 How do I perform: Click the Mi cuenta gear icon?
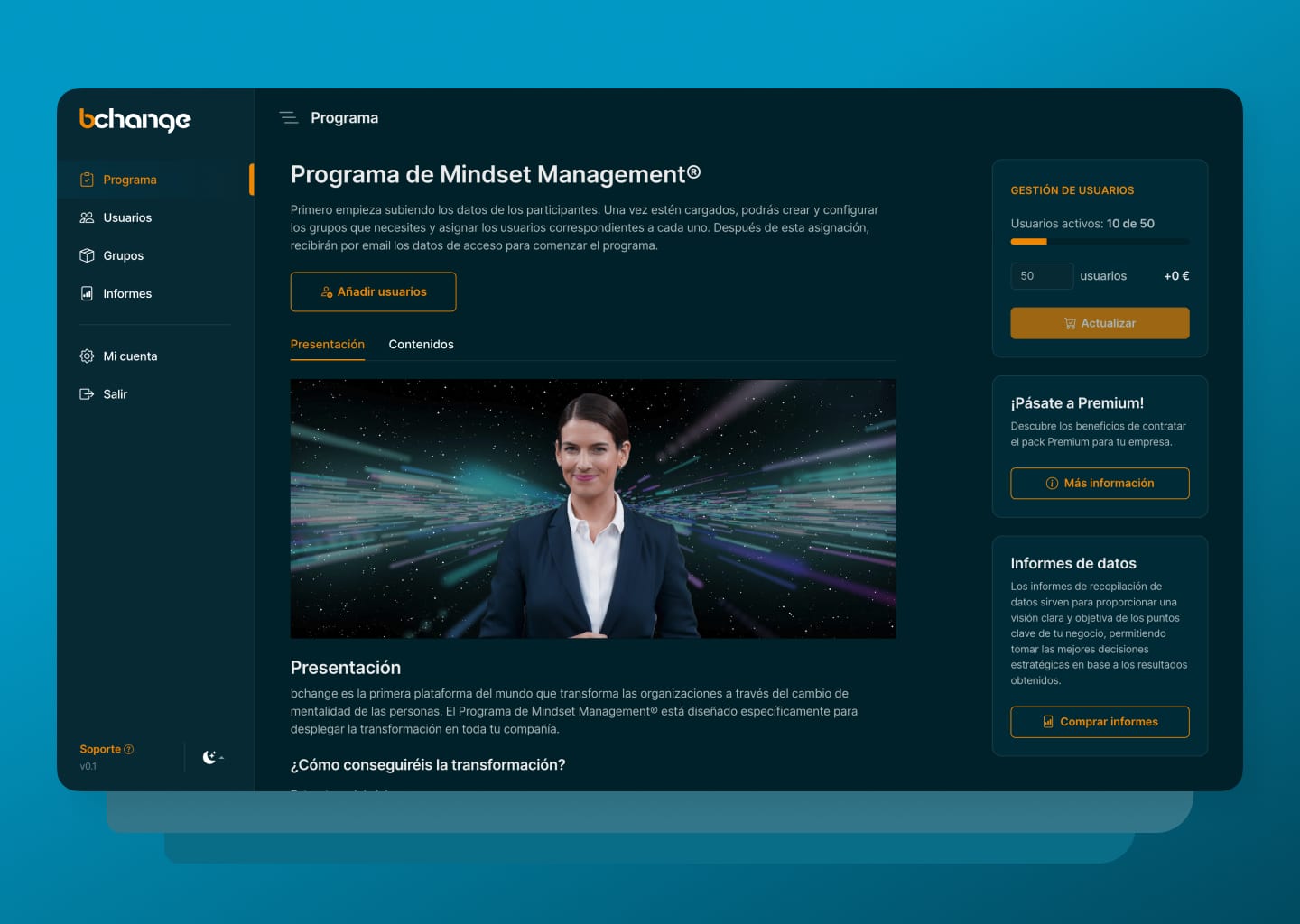pyautogui.click(x=87, y=356)
